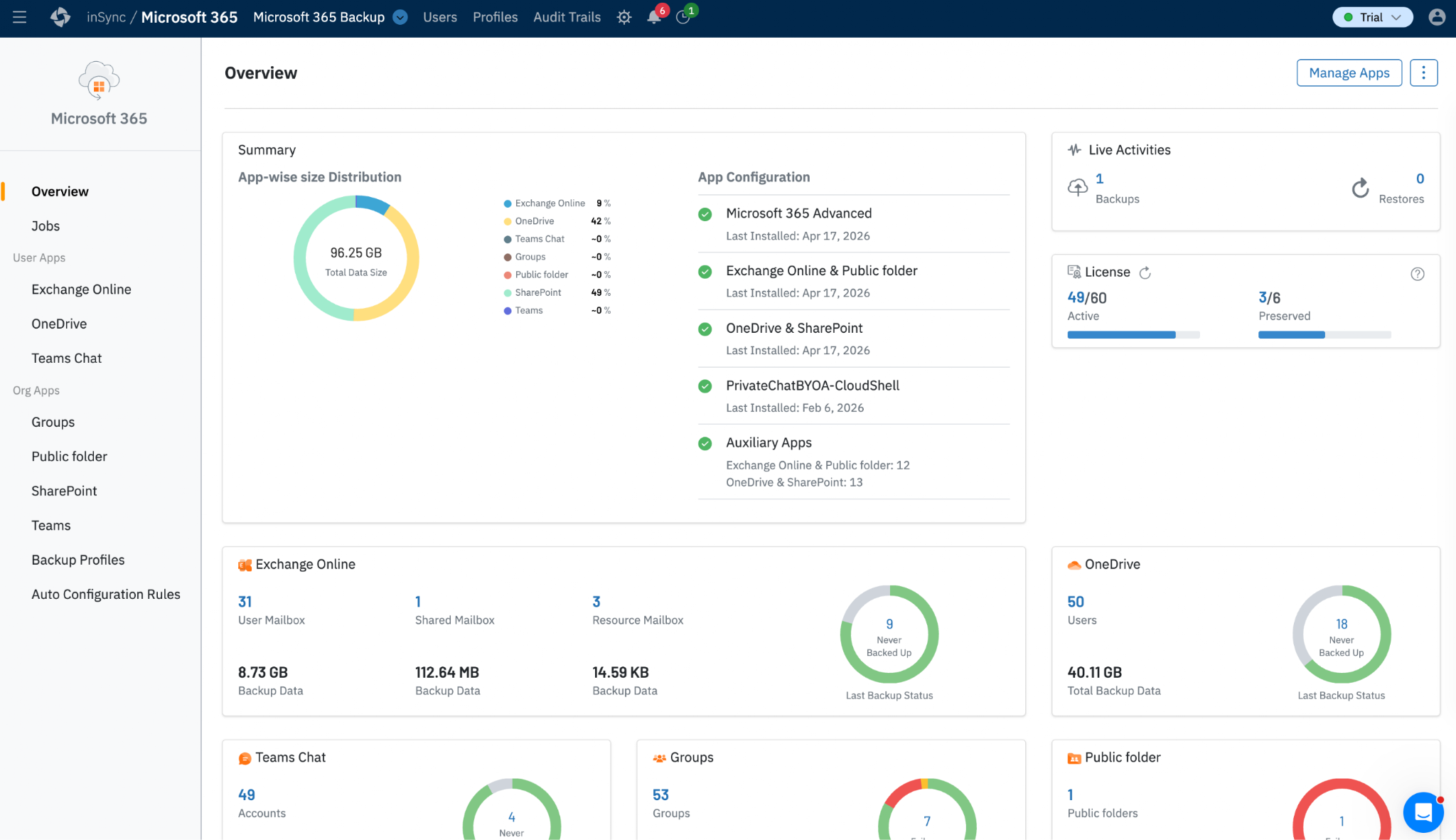Click the Teams Chat card icon
This screenshot has height=840, width=1456.
(x=245, y=758)
